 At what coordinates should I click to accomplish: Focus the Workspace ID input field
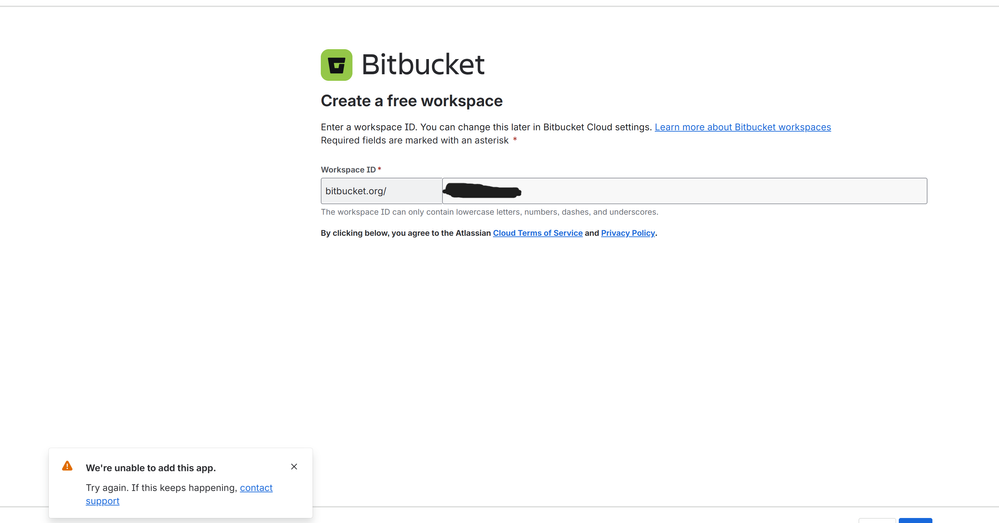click(x=685, y=191)
